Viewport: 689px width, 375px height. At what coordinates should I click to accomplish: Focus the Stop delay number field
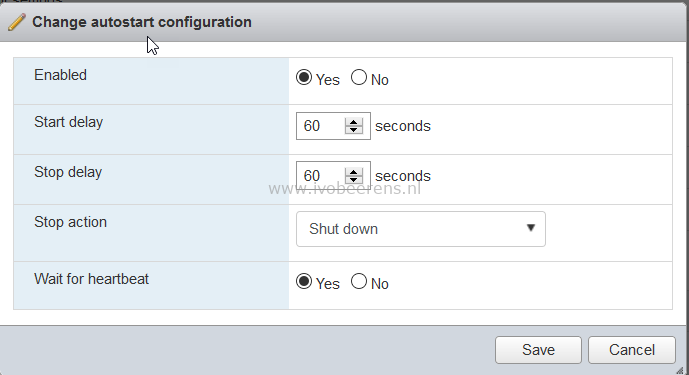pos(321,175)
